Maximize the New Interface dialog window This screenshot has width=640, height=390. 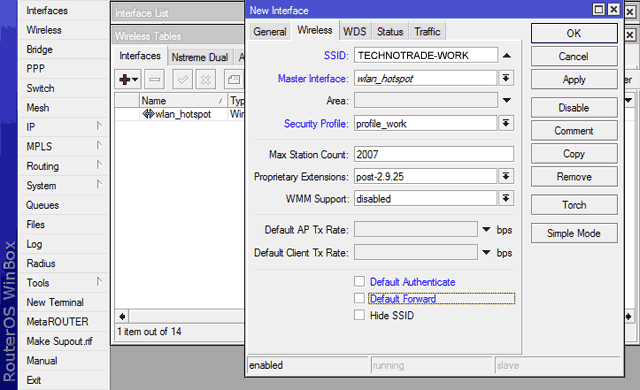(598, 9)
